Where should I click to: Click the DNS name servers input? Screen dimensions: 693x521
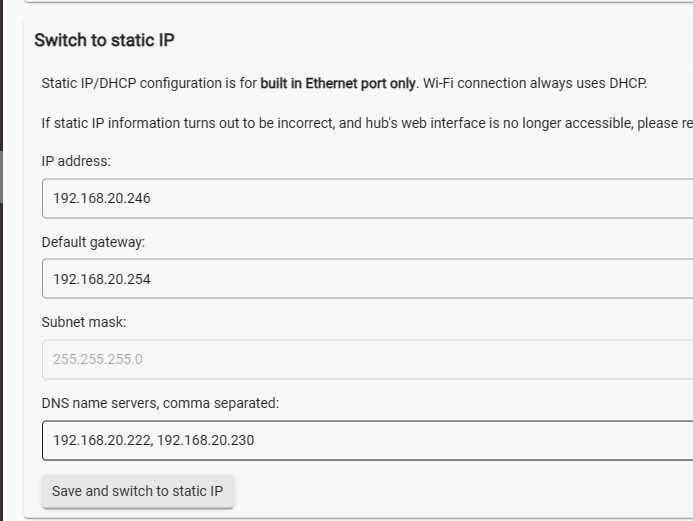367,440
